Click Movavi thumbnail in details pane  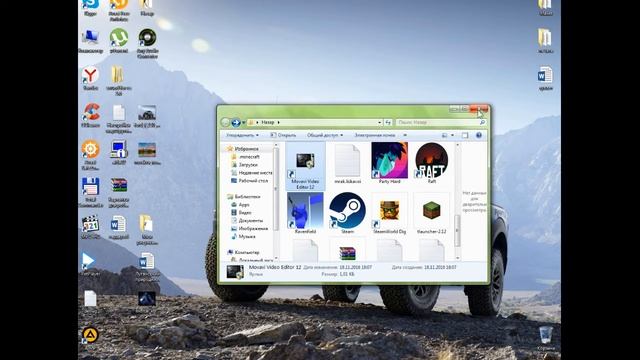[x=235, y=271]
